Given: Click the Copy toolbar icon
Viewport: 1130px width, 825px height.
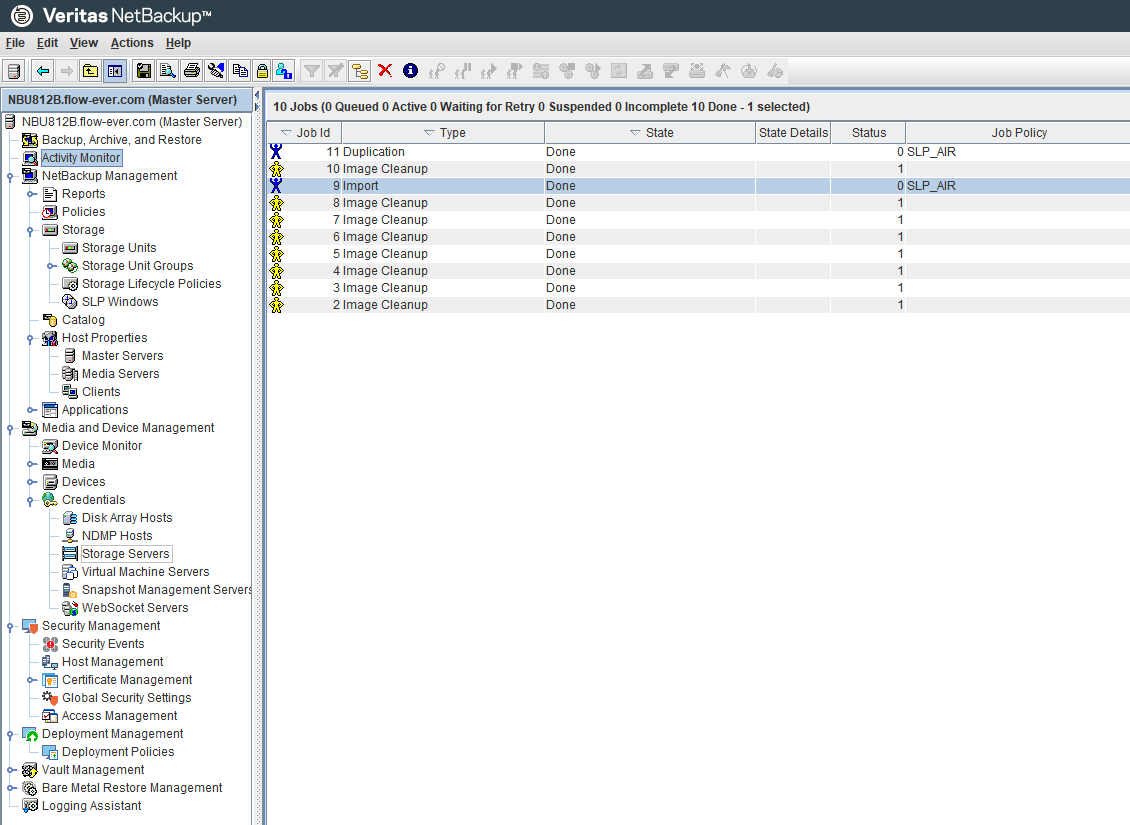Looking at the screenshot, I should tap(240, 71).
